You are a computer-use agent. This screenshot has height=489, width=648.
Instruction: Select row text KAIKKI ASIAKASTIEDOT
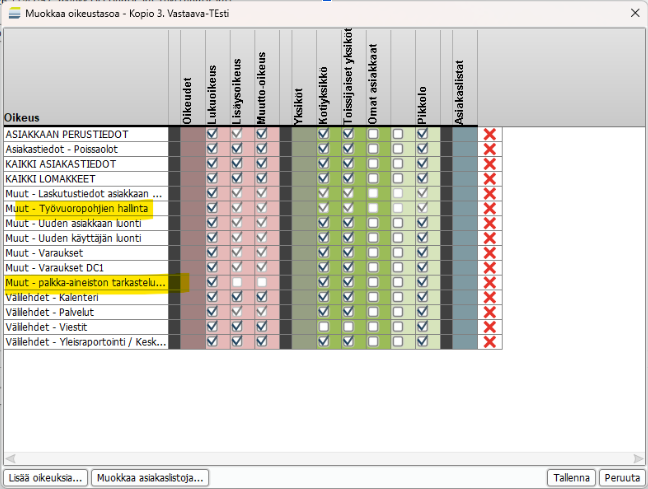coord(60,164)
